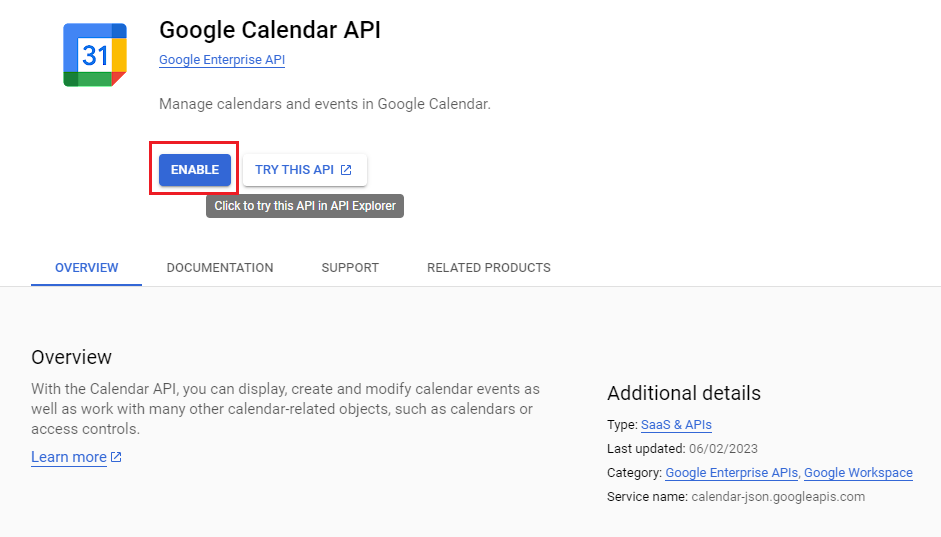The width and height of the screenshot is (941, 537).
Task: Select the Support tab
Action: coord(350,268)
